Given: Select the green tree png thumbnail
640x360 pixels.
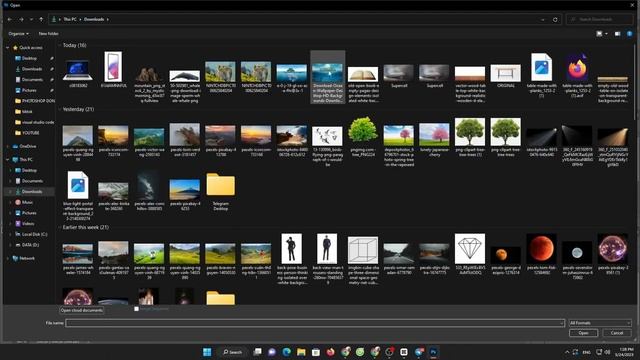Looking at the screenshot, I should [x=363, y=129].
